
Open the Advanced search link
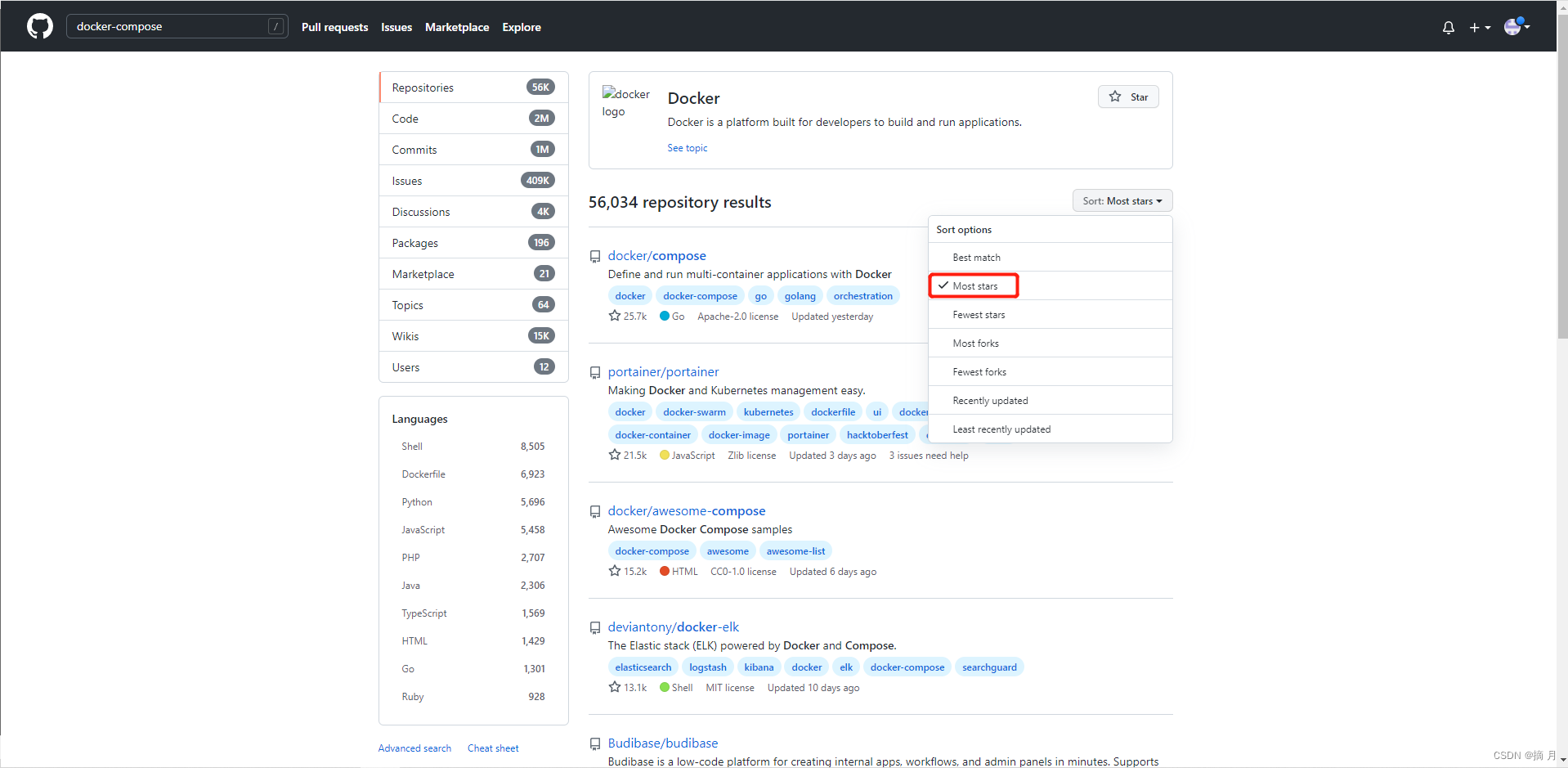[x=414, y=748]
